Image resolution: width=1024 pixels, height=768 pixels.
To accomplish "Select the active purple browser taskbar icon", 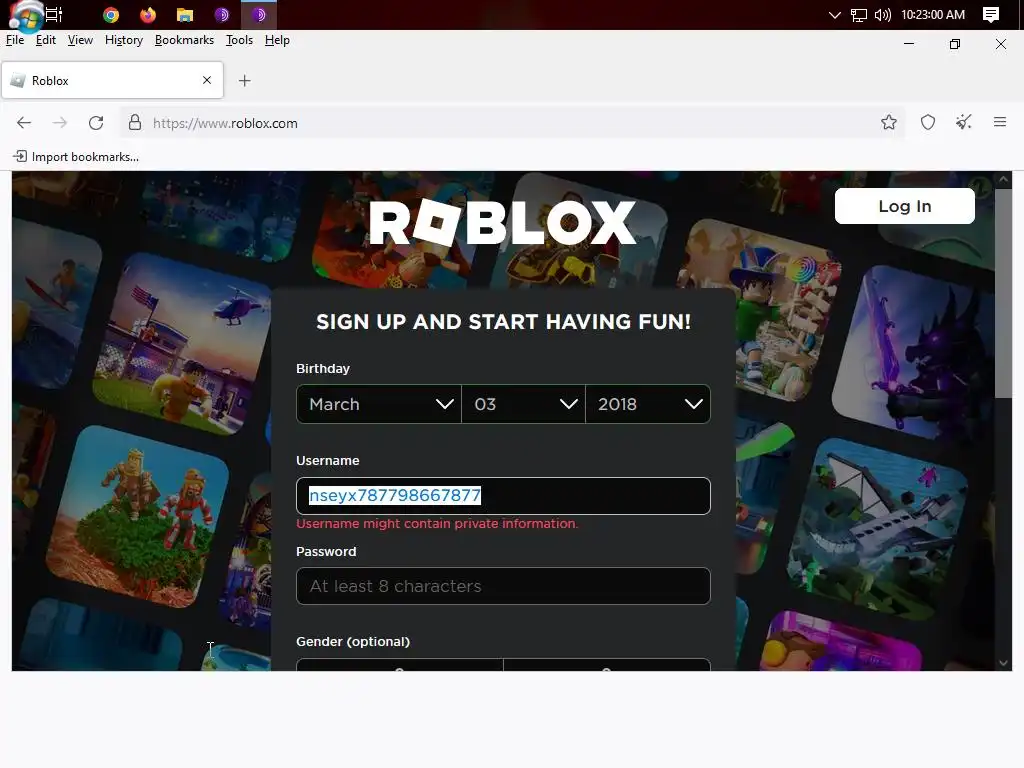I will pos(259,14).
